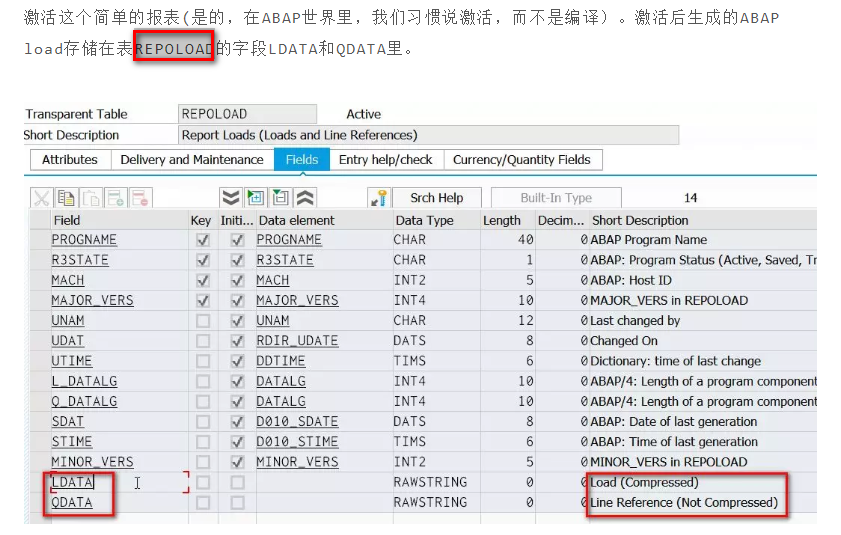
Task: Click the Delete Row toolbar icon
Action: [141, 198]
